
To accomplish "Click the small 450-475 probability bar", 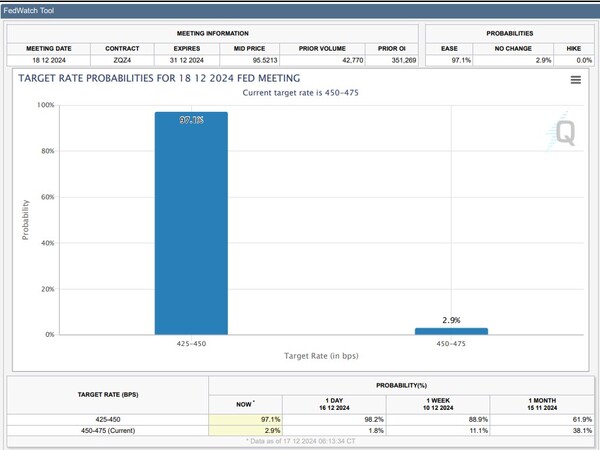I will (450, 331).
